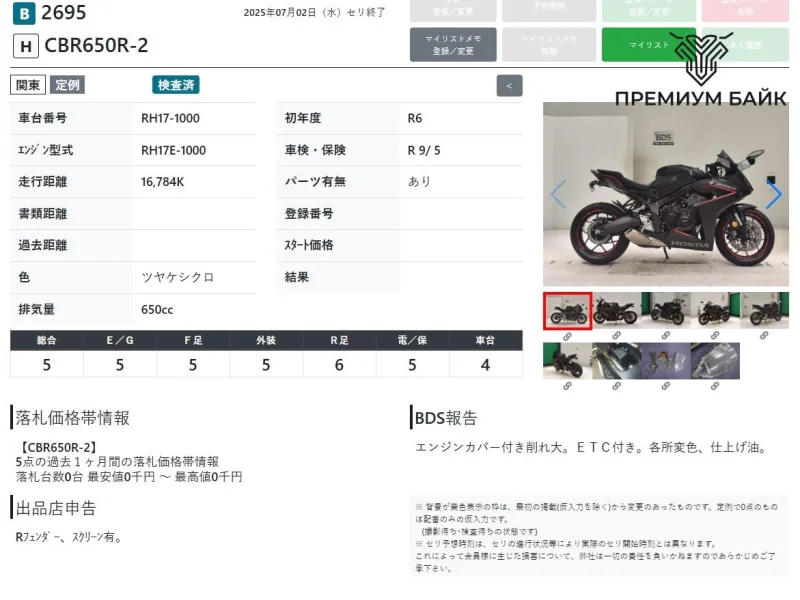Click link icon under third thumbnail

click(x=665, y=336)
